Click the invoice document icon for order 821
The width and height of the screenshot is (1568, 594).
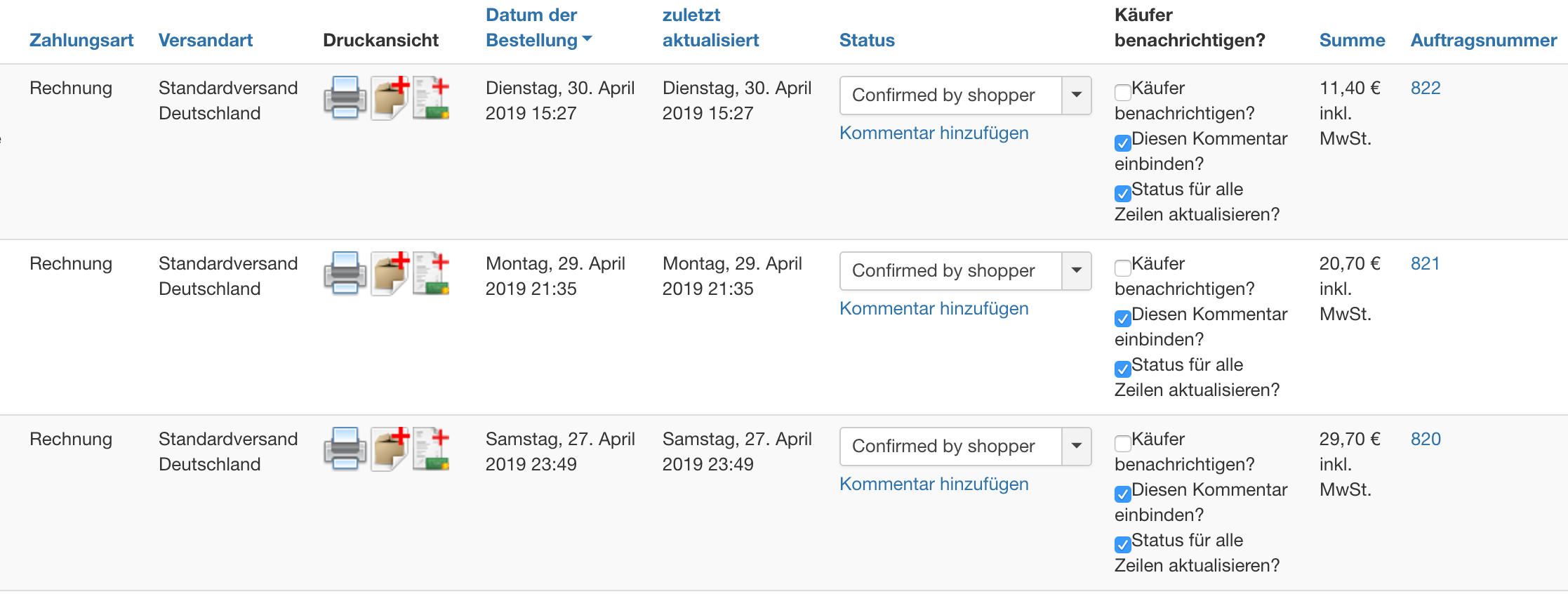click(431, 273)
